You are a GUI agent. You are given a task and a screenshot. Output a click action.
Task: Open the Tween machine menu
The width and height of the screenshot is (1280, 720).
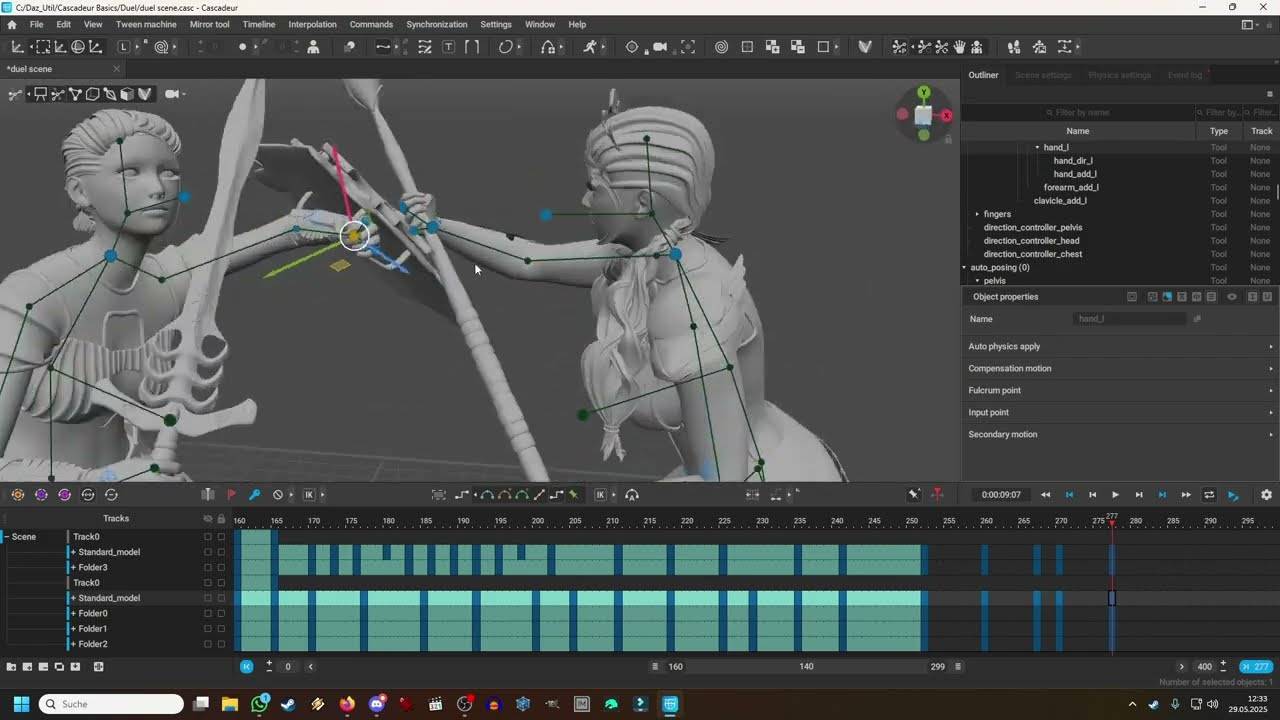coord(146,24)
